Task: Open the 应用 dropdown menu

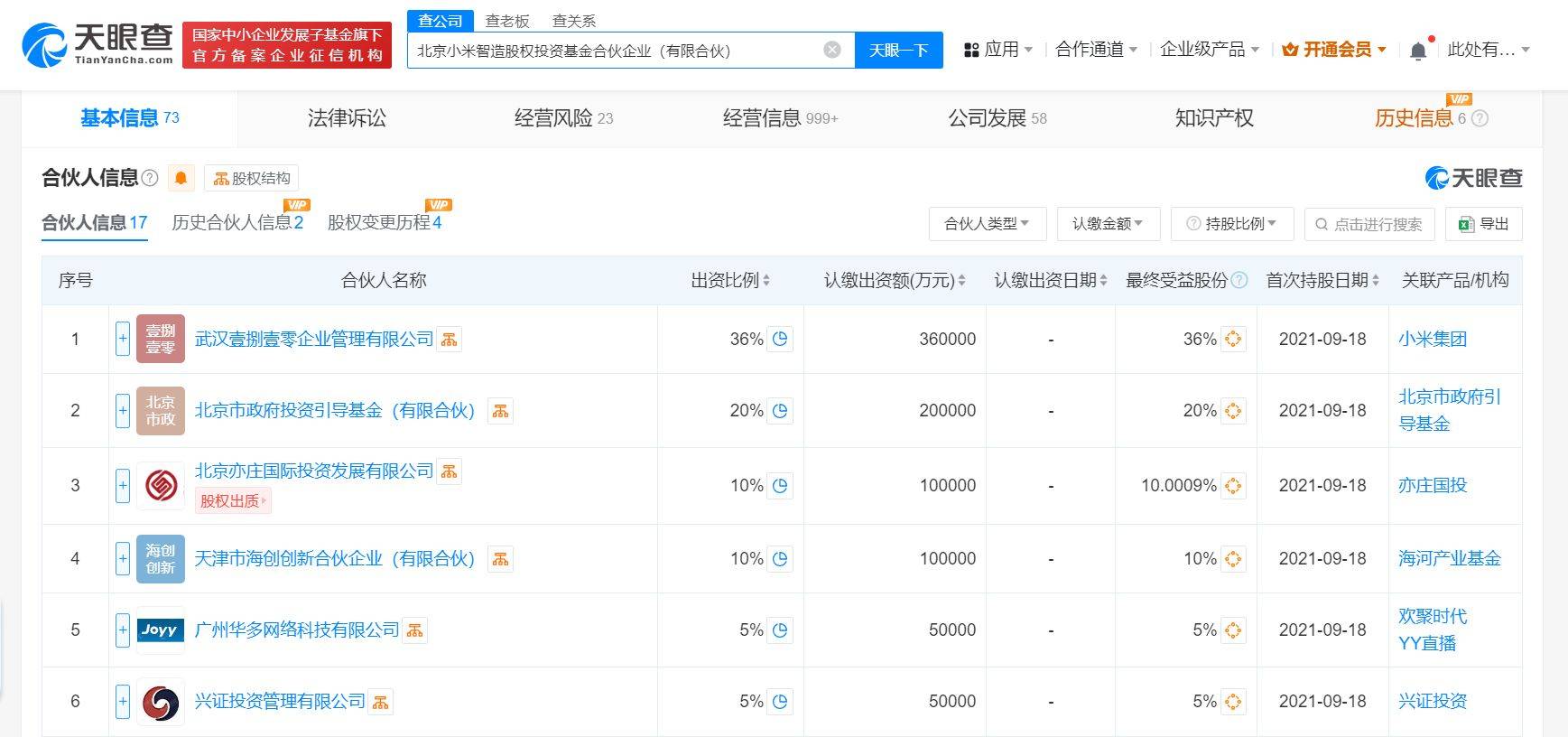Action: 998,50
